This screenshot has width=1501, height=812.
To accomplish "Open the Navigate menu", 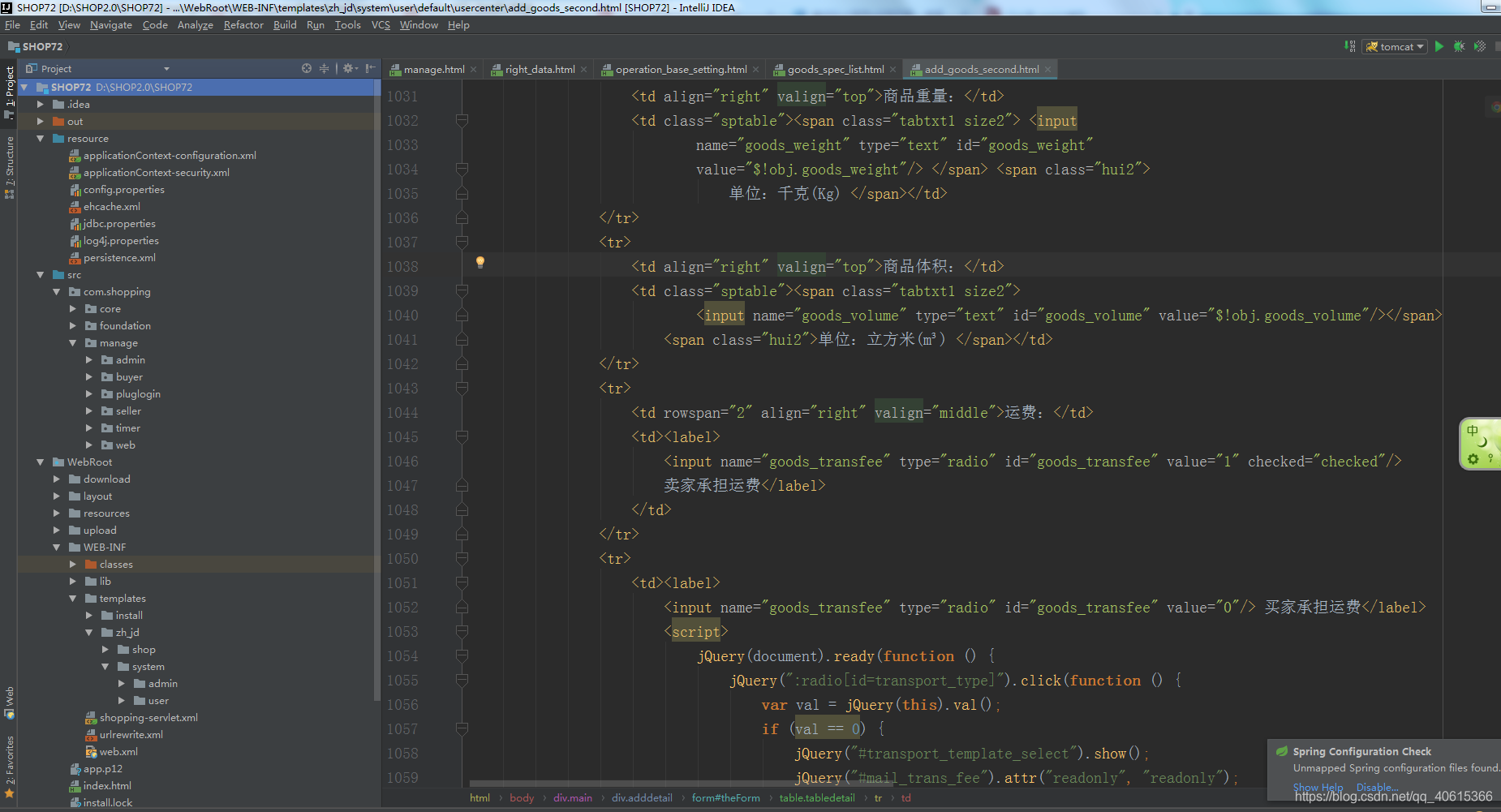I will [x=111, y=25].
